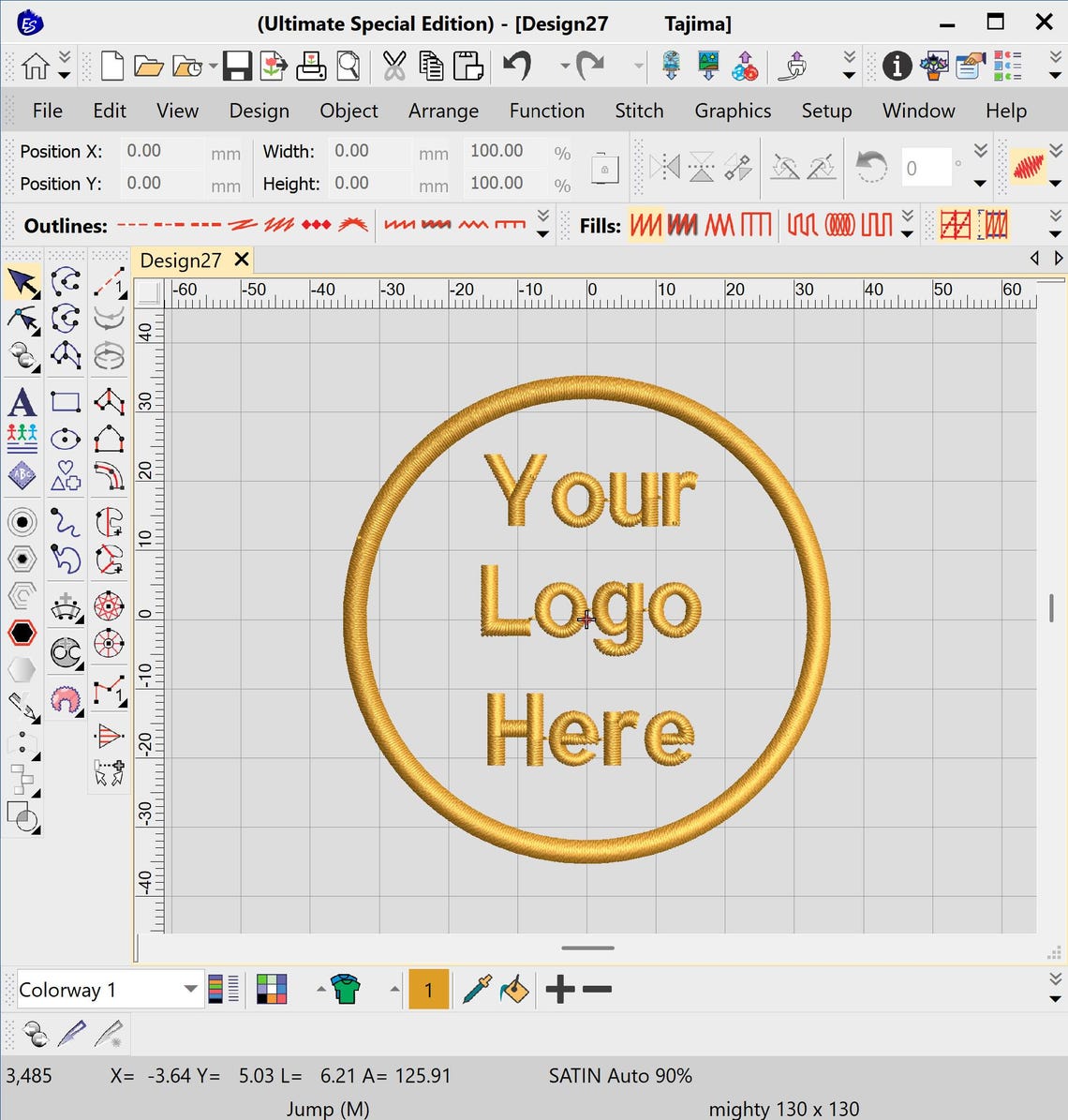The width and height of the screenshot is (1068, 1120).
Task: Open the File menu
Action: [47, 111]
